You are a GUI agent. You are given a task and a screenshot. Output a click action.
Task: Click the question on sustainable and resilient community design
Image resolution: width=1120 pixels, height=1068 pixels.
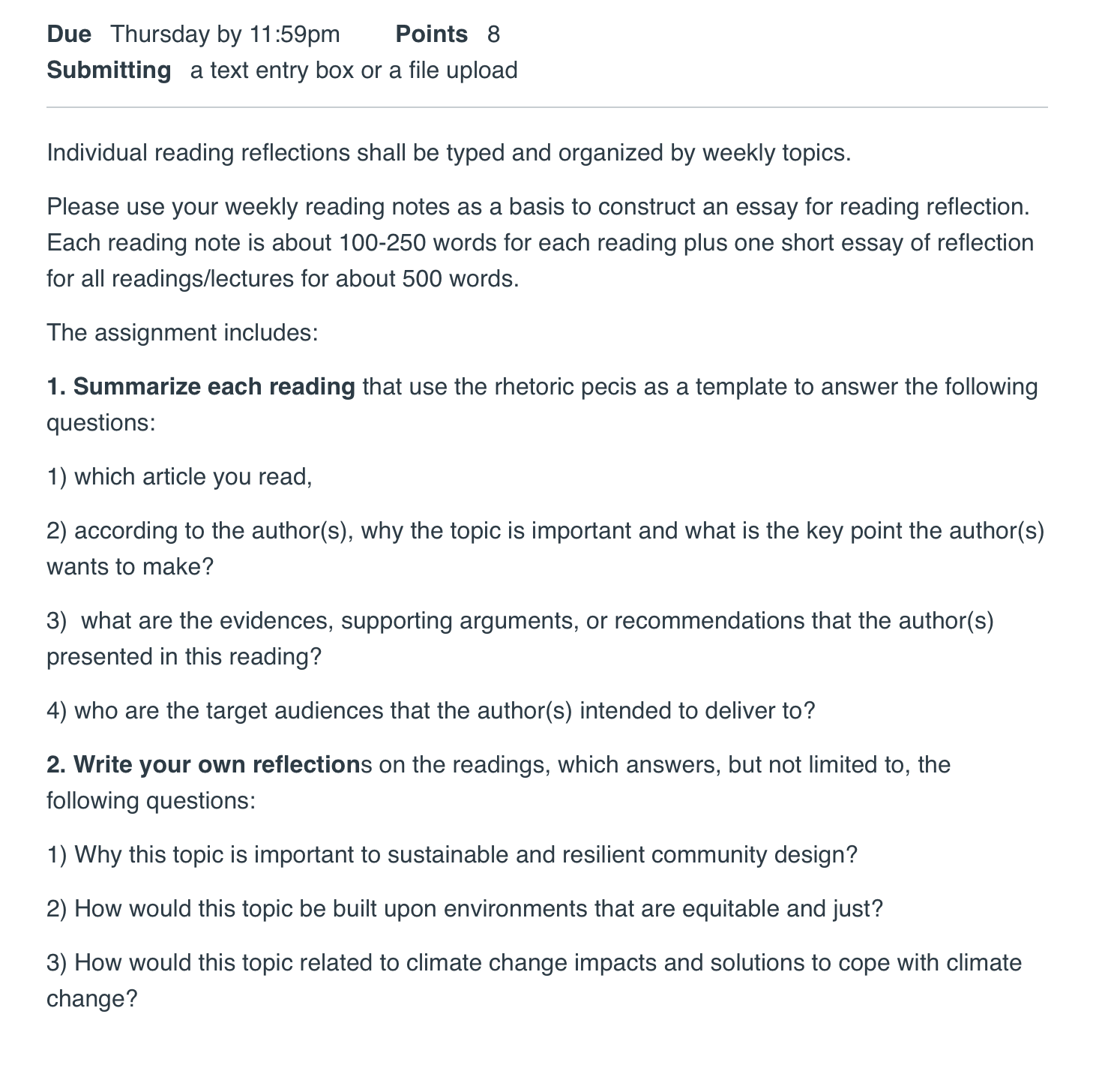[x=452, y=855]
